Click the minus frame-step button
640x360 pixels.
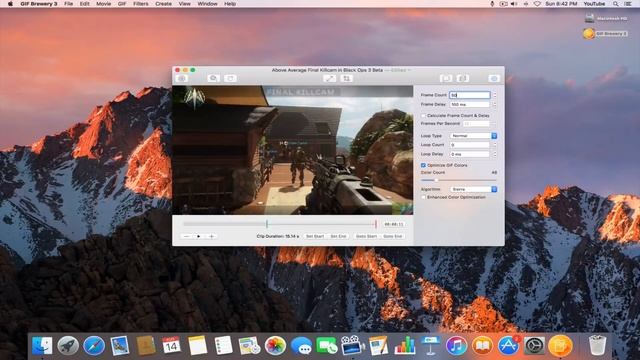point(187,236)
